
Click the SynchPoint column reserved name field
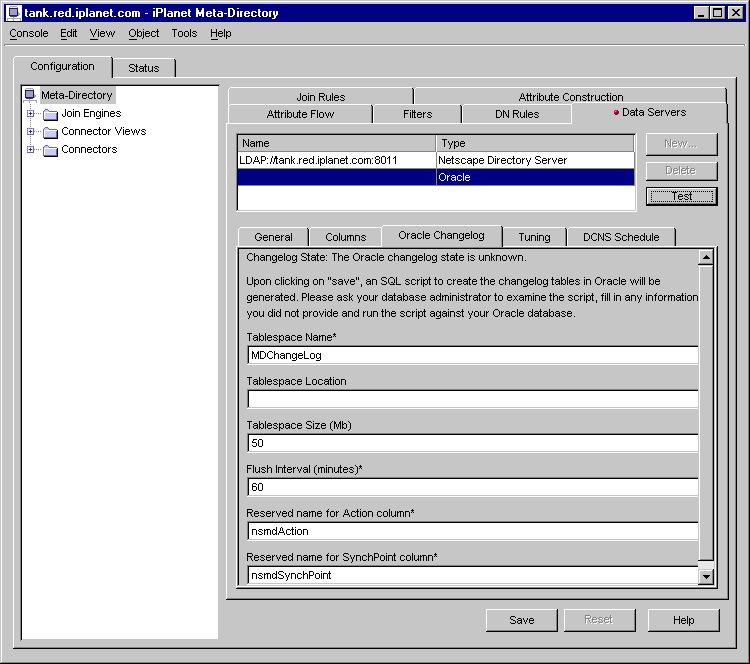473,575
